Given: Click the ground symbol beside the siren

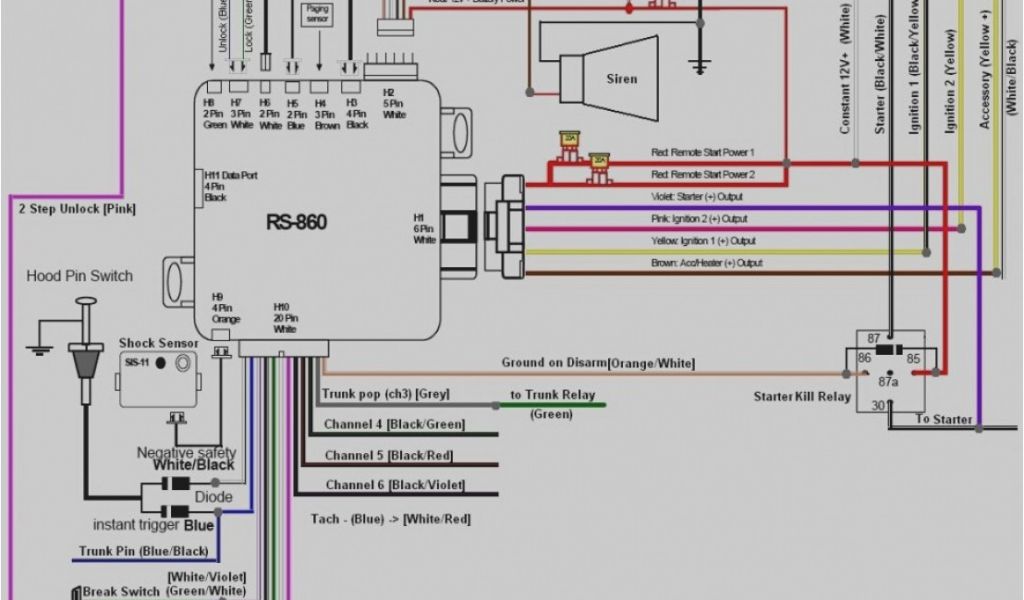Looking at the screenshot, I should [x=700, y=66].
